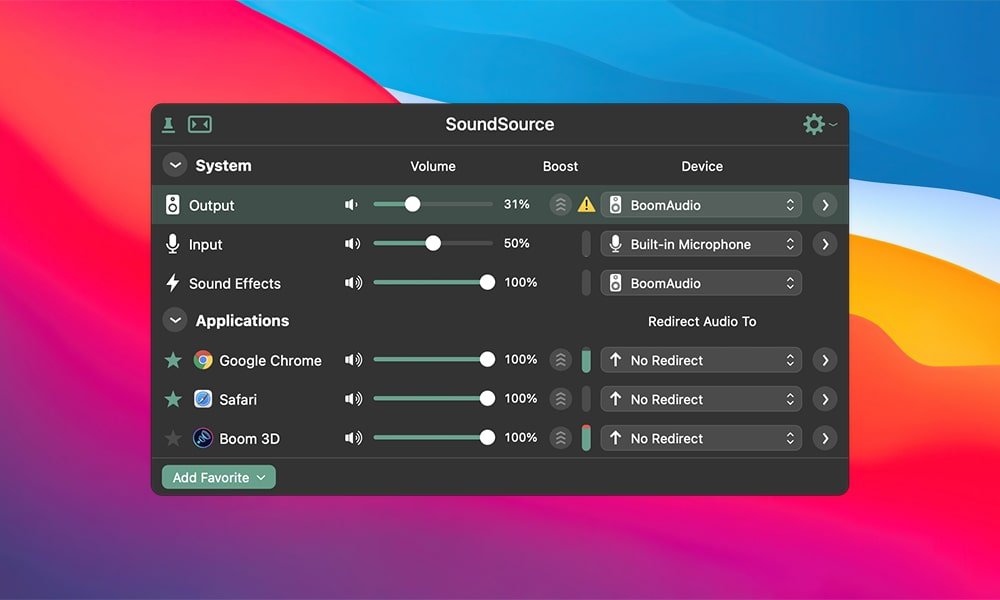Click the Safari application icon
This screenshot has height=600, width=1000.
click(x=201, y=399)
